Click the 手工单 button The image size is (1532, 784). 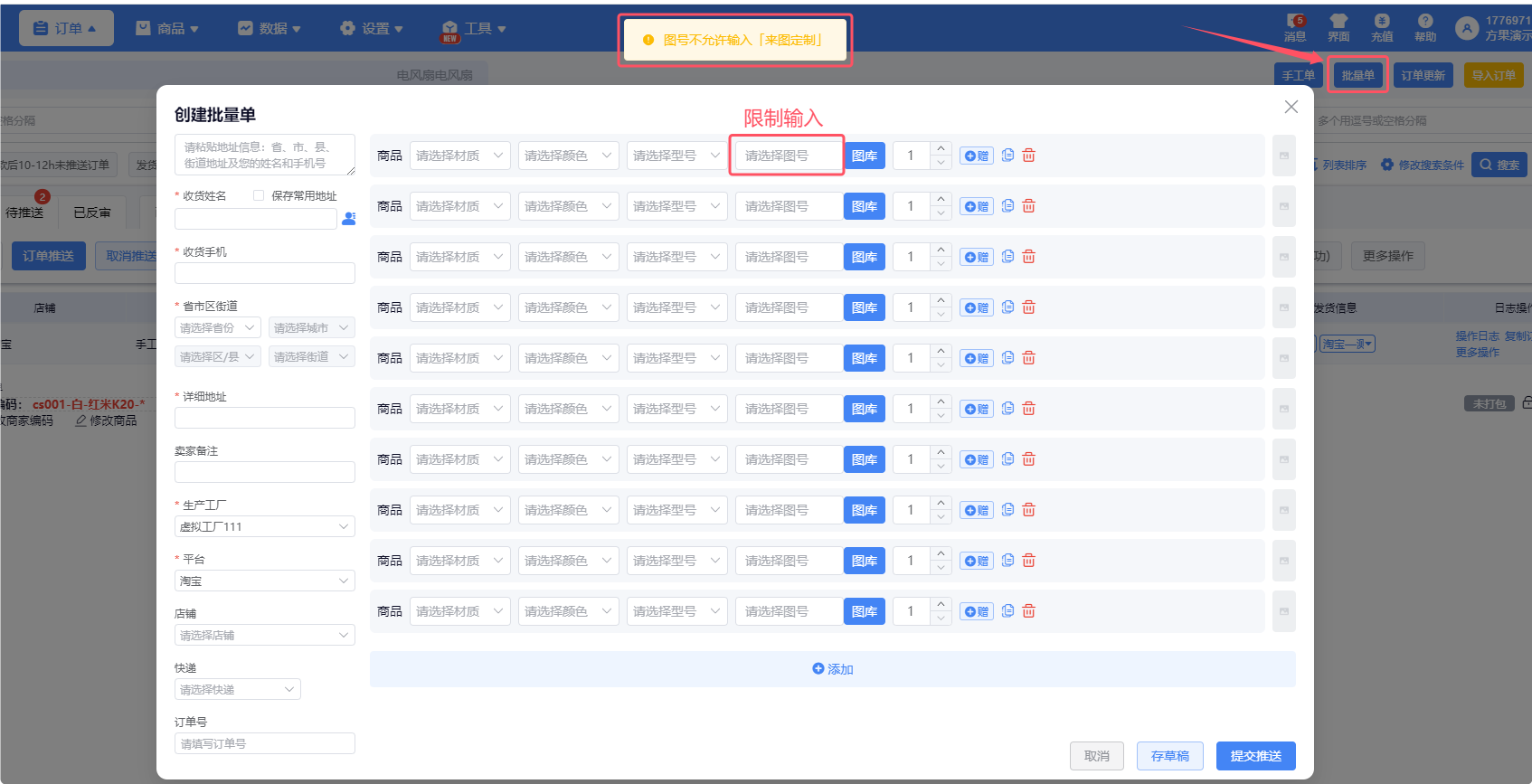click(x=1299, y=75)
